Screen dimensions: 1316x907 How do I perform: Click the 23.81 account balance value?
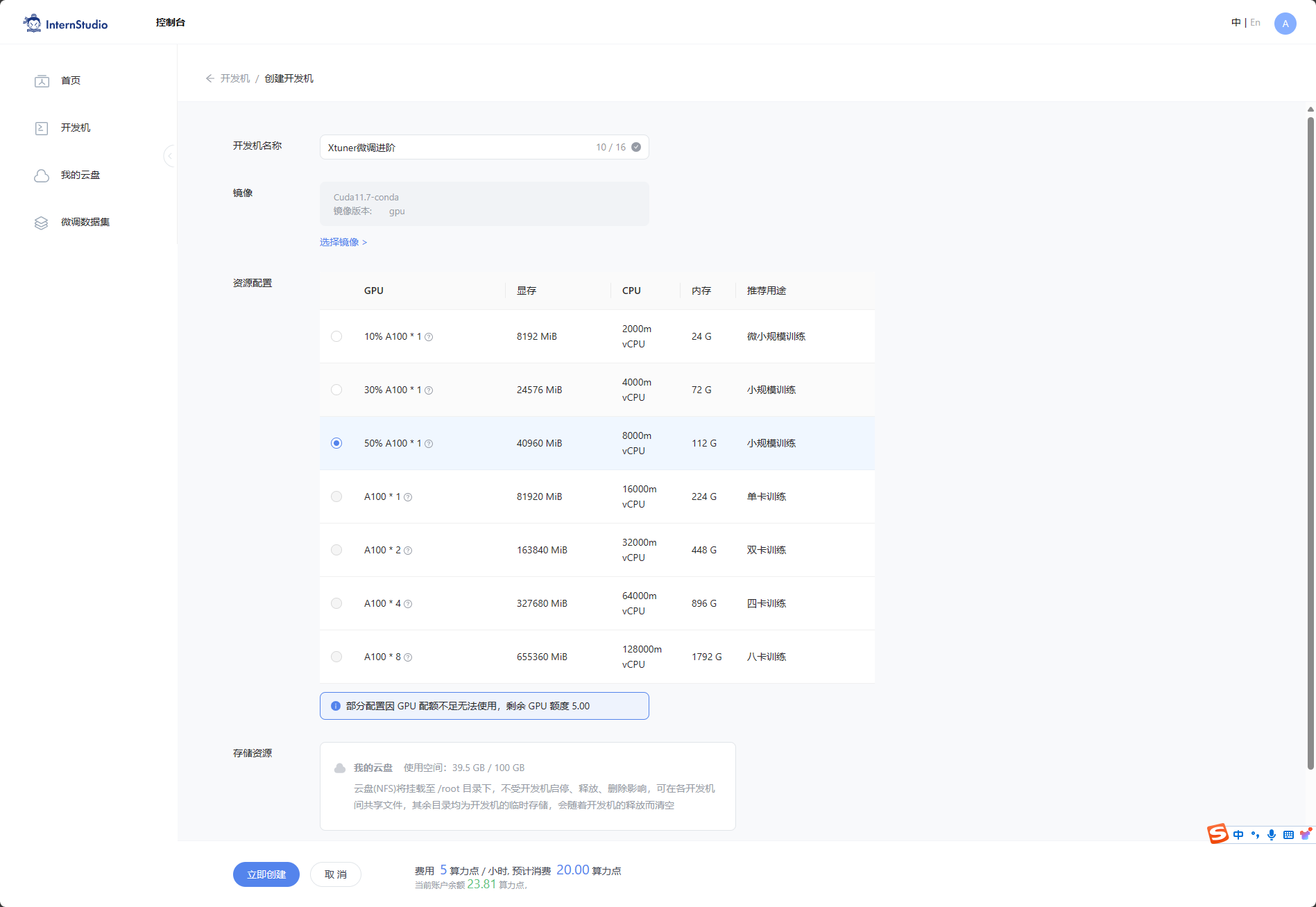tap(481, 884)
